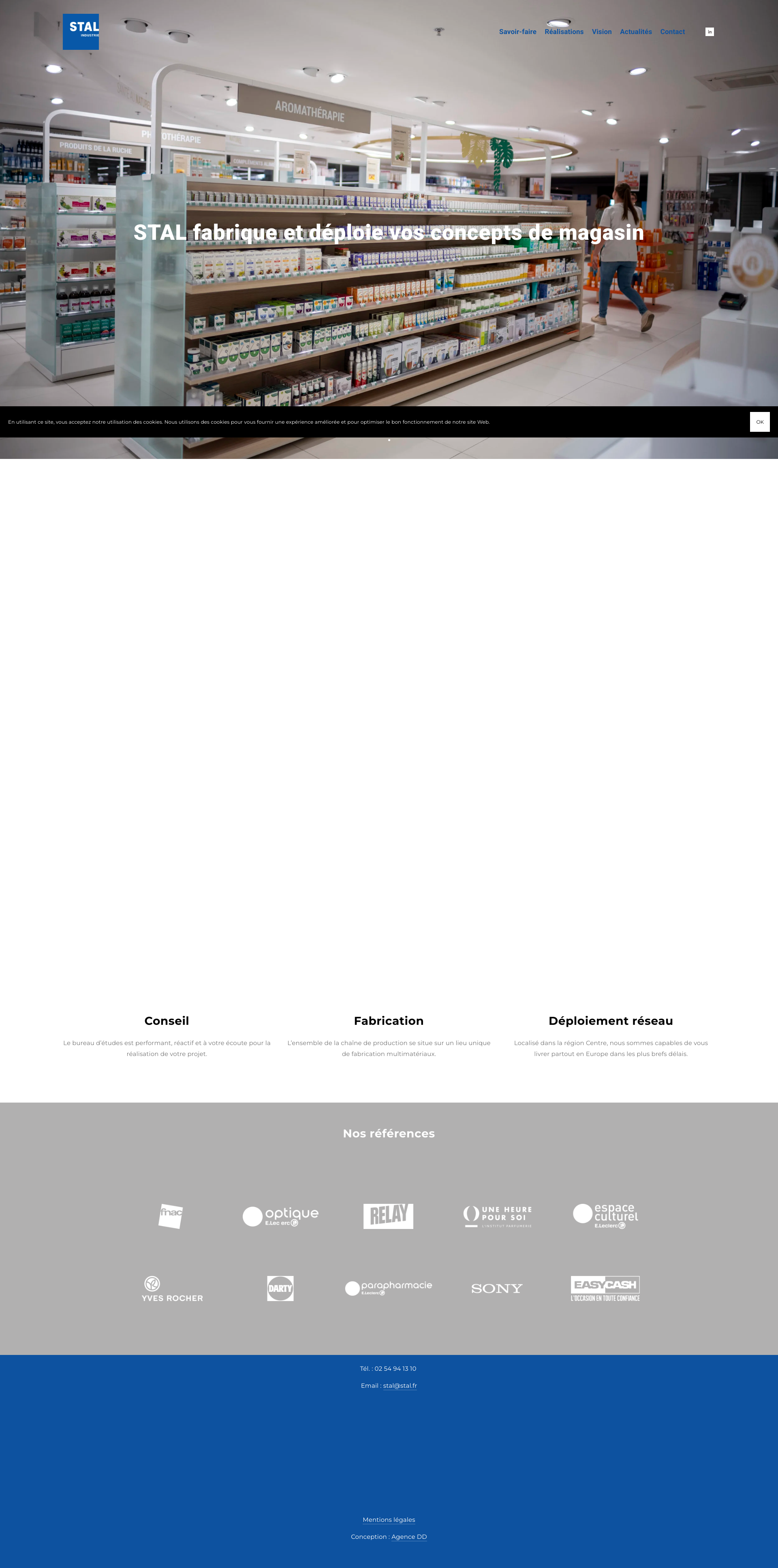Open the Vision menu item

pyautogui.click(x=601, y=32)
